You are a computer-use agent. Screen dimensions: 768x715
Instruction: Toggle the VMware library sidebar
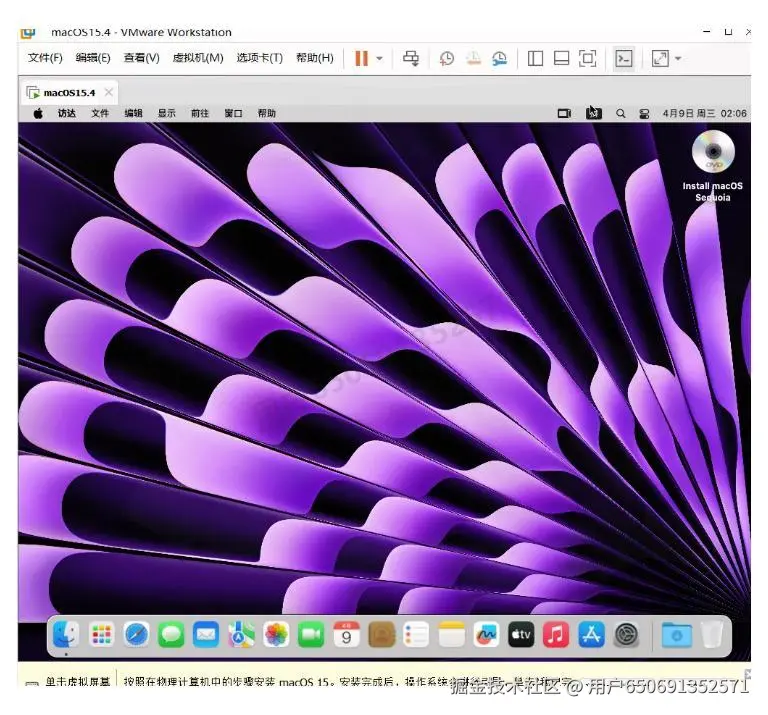click(x=535, y=58)
